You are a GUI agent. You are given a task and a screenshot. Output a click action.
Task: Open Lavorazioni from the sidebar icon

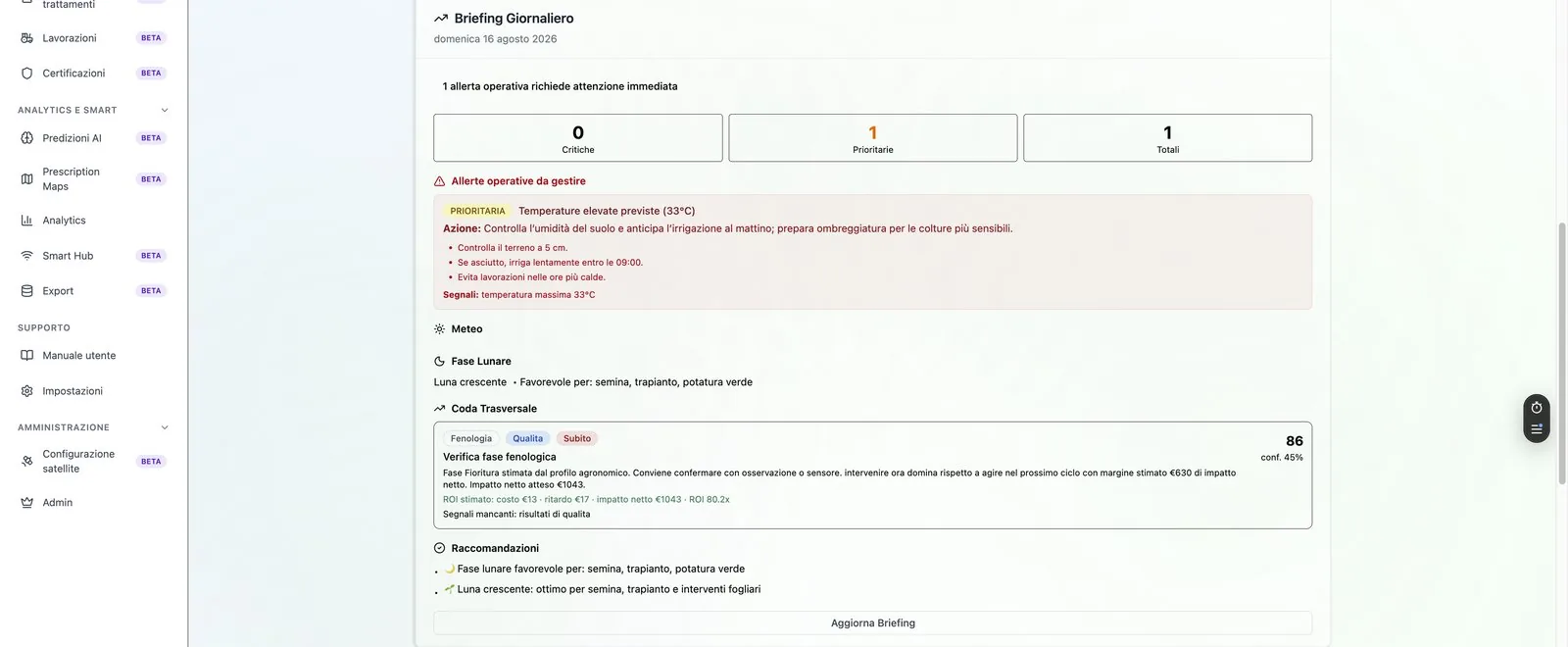[x=26, y=38]
